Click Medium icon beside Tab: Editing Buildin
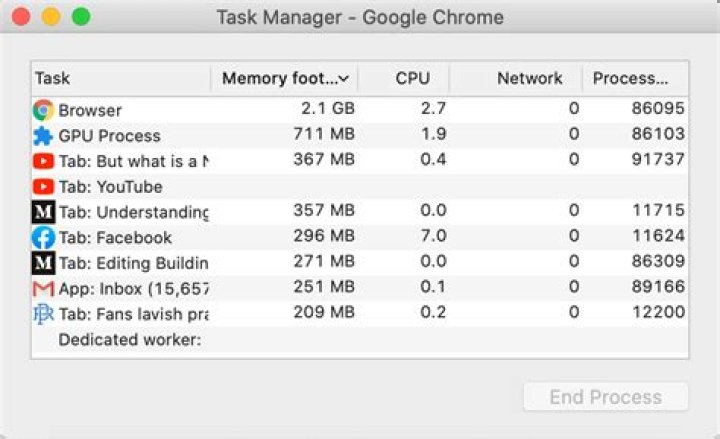This screenshot has height=439, width=720. click(x=43, y=263)
